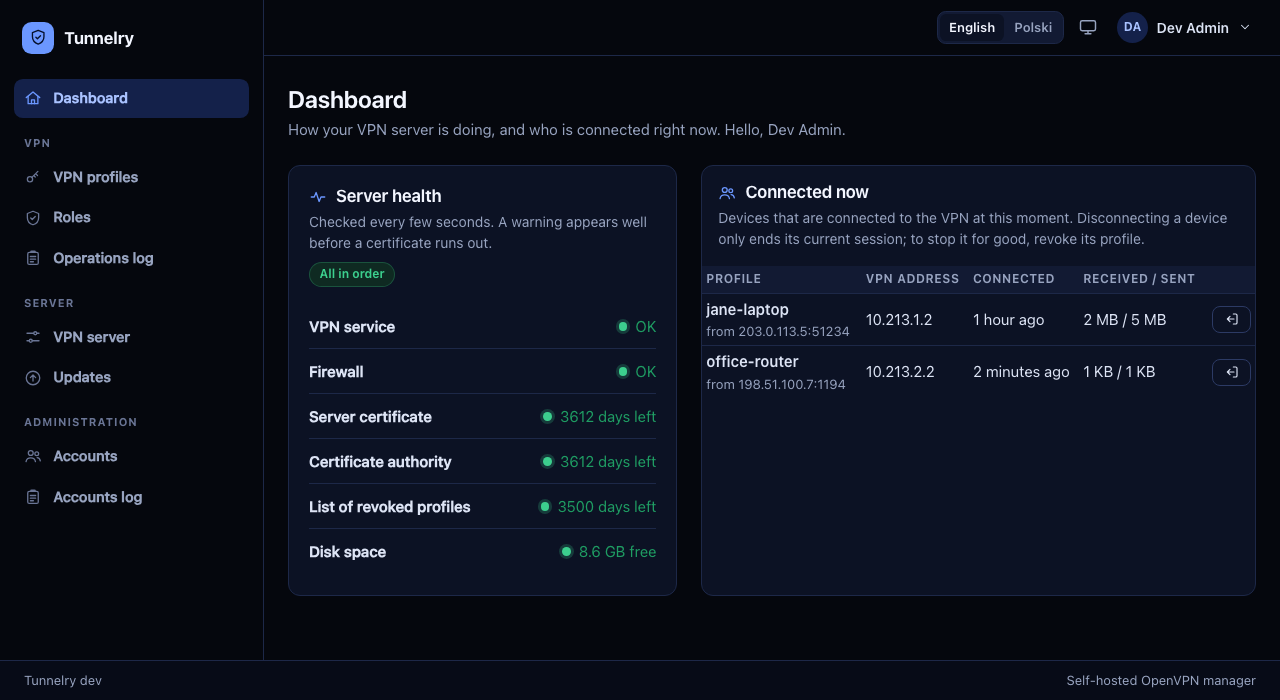The image size is (1280, 700).
Task: Open the Accounts page
Action: point(131,456)
